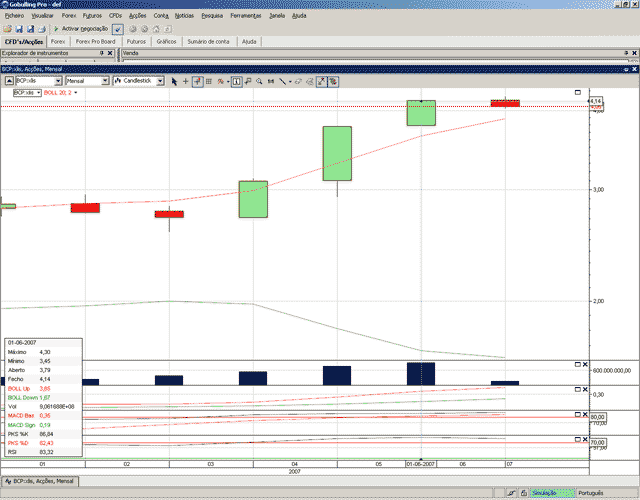The image size is (640, 500).
Task: Switch to the CFD's/Acções tab
Action: click(24, 42)
